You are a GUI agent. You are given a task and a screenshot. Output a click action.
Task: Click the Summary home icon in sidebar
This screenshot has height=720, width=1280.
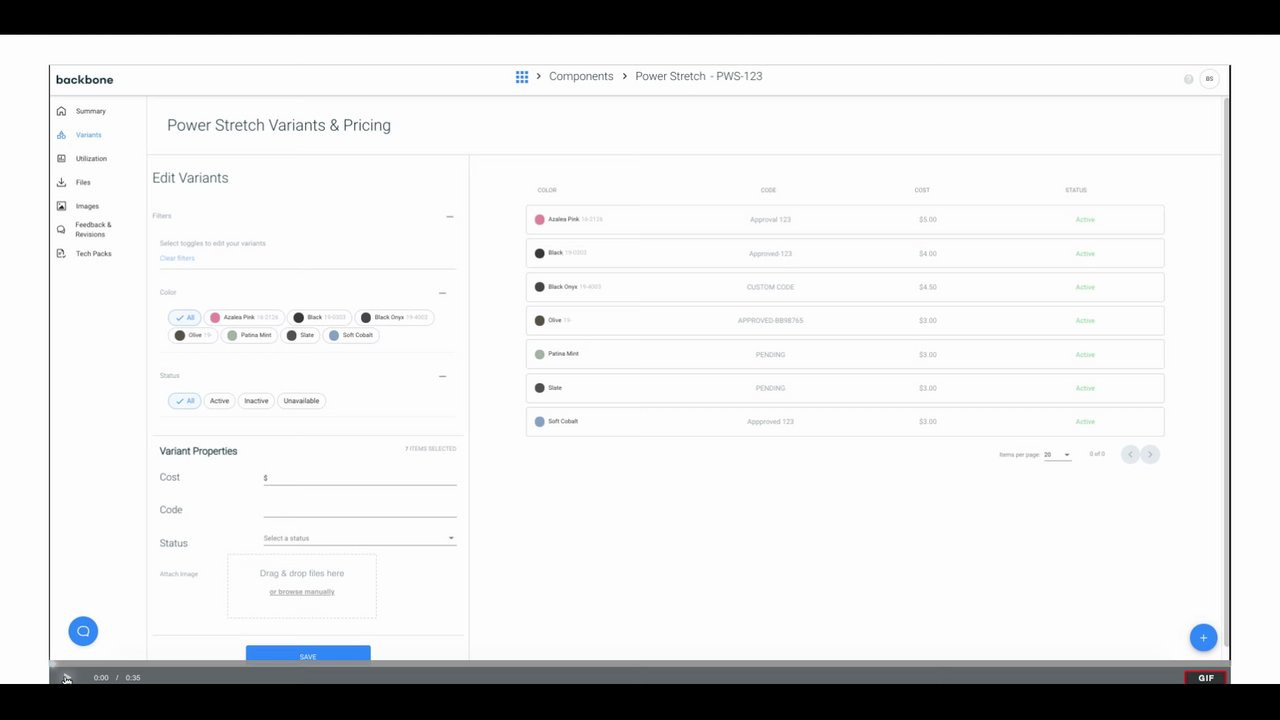tap(61, 111)
